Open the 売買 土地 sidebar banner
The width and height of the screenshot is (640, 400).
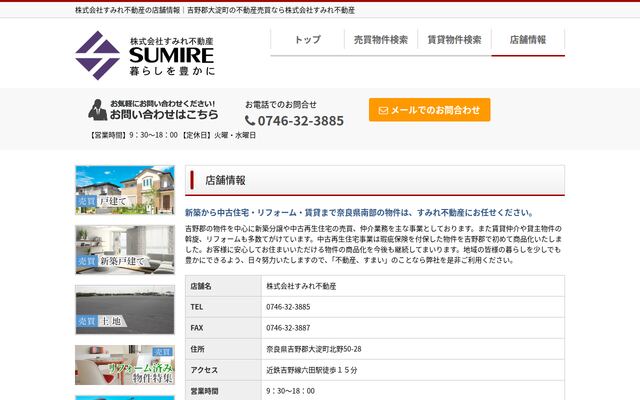pos(125,310)
